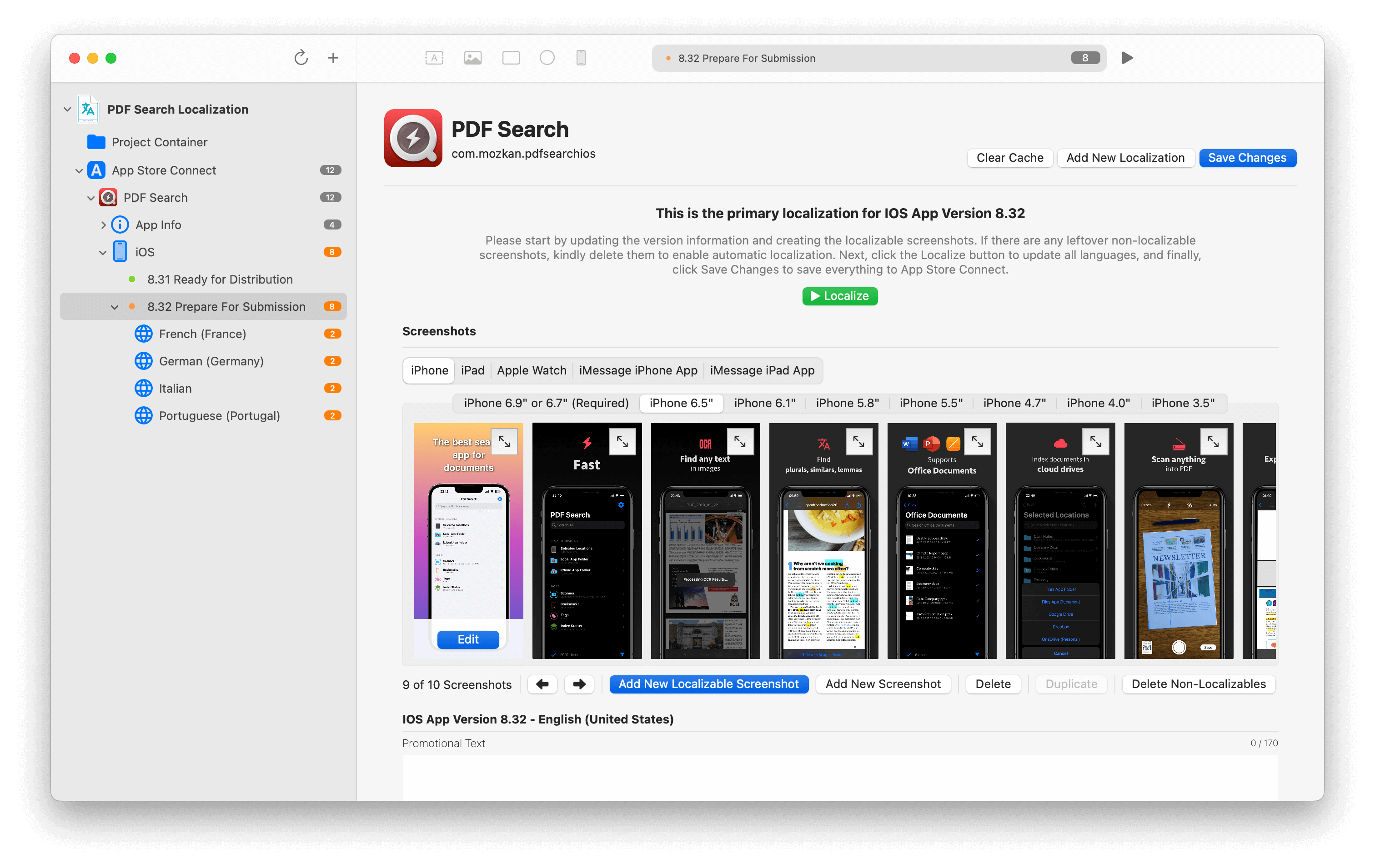The width and height of the screenshot is (1375, 868).
Task: Click the green Localize button
Action: click(x=840, y=296)
